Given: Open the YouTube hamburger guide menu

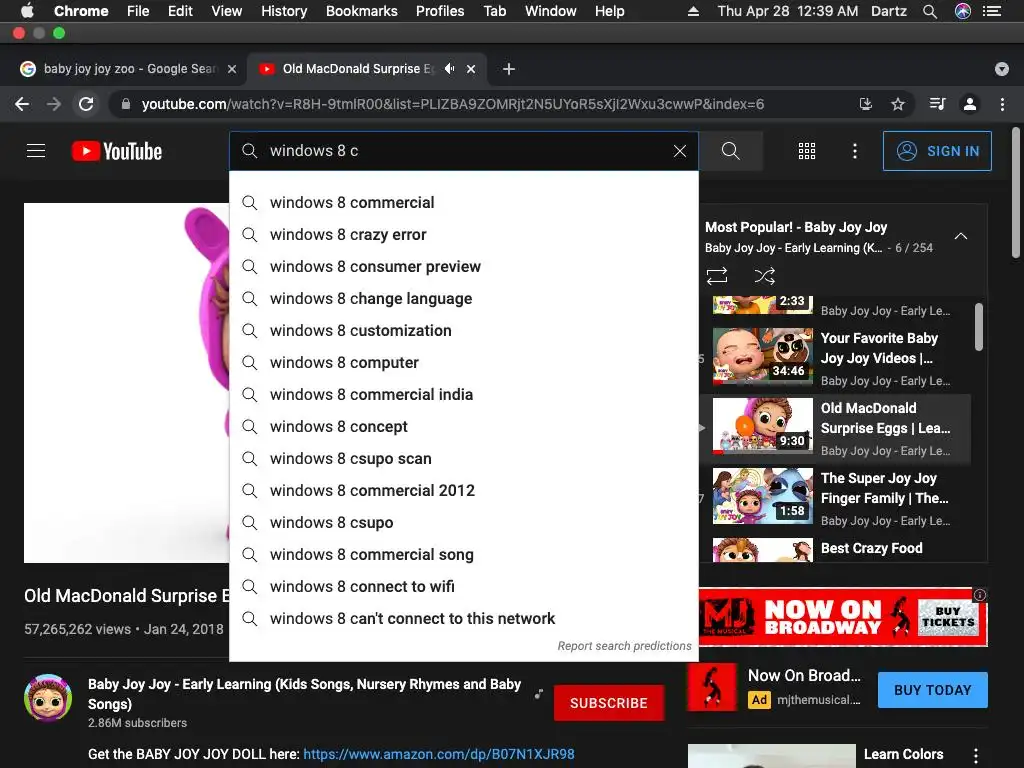Looking at the screenshot, I should point(36,151).
